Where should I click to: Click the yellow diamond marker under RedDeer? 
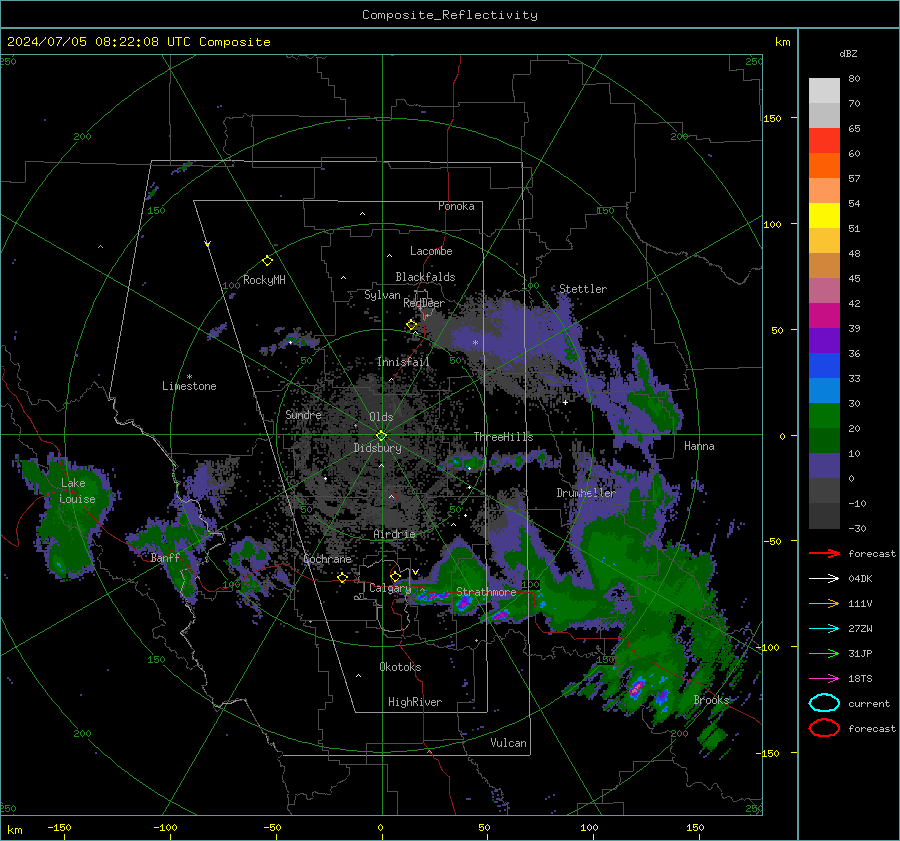point(412,325)
